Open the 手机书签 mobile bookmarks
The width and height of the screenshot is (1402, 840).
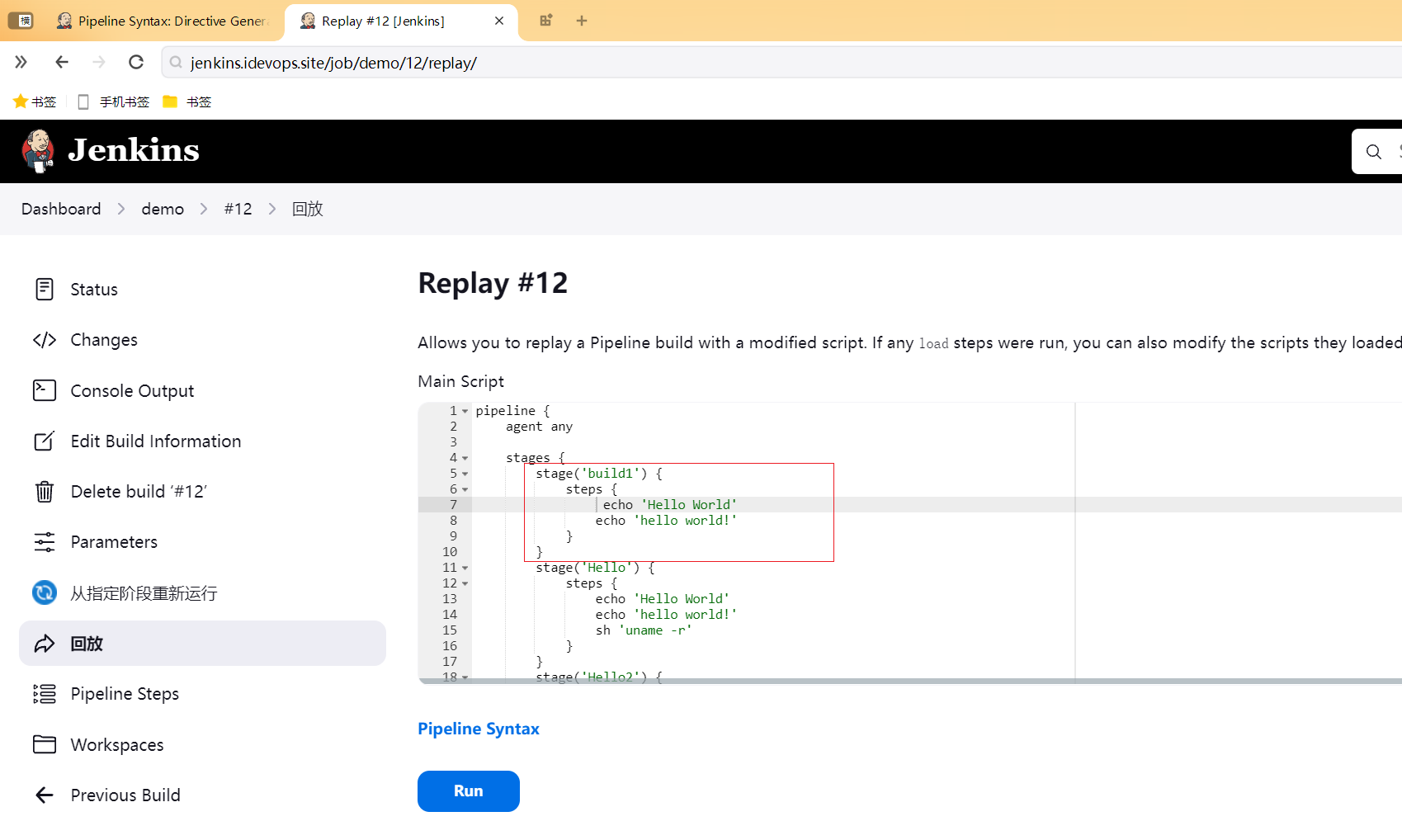[114, 101]
